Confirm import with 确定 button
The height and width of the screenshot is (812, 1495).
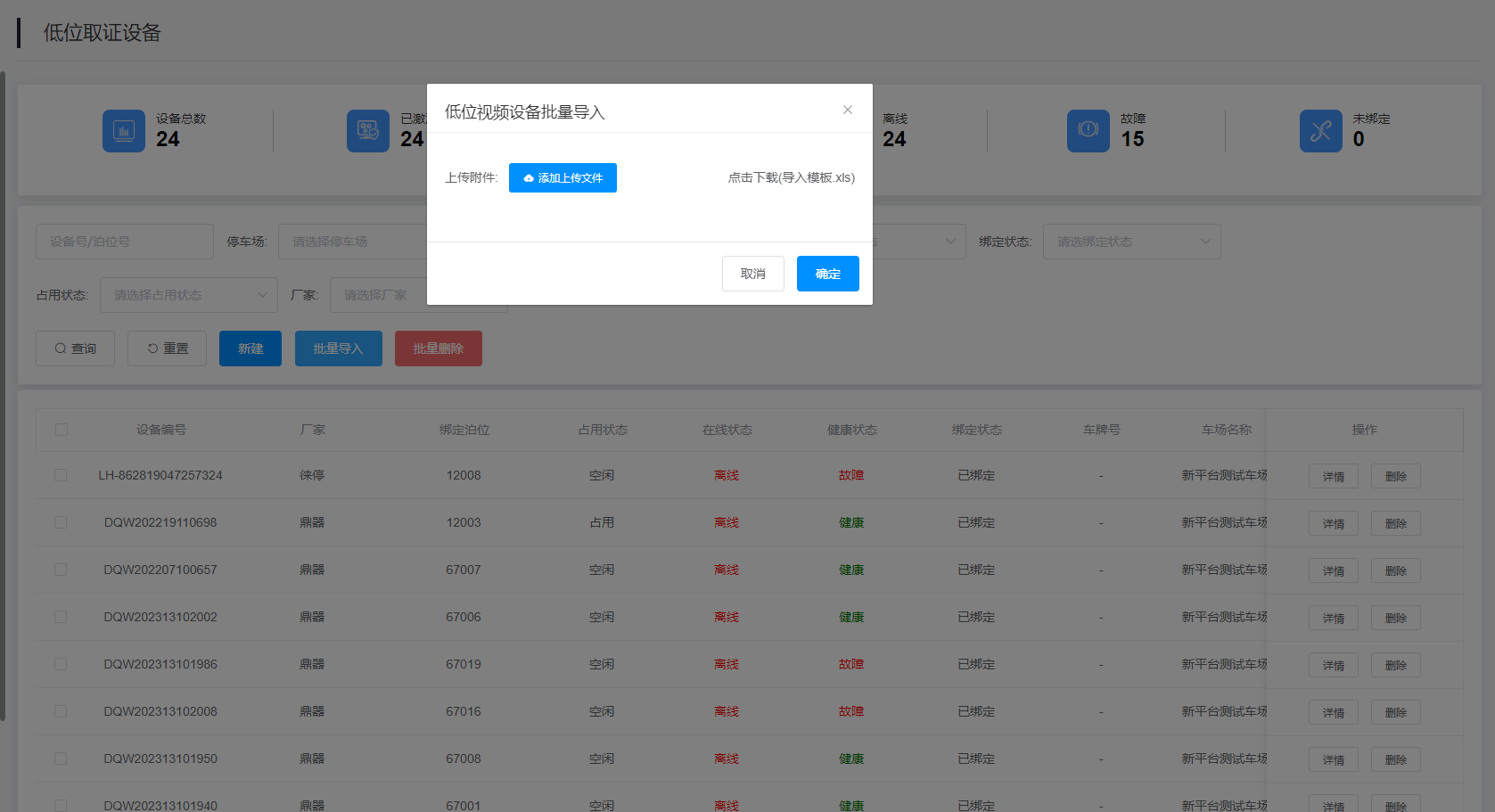(x=827, y=274)
